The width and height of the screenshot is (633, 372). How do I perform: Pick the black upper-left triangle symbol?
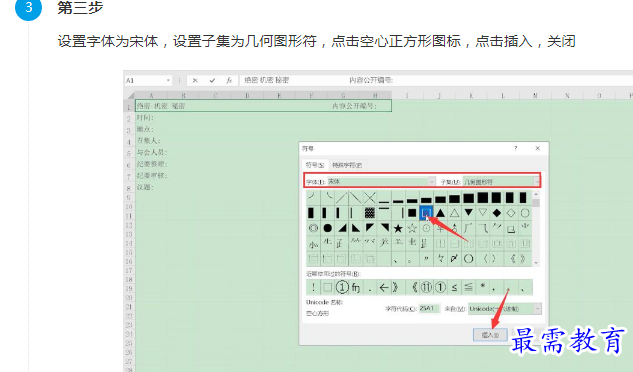[370, 228]
